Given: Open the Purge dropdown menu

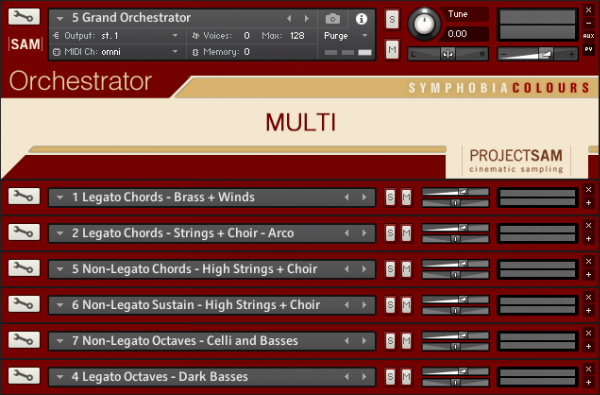Looking at the screenshot, I should coord(365,36).
